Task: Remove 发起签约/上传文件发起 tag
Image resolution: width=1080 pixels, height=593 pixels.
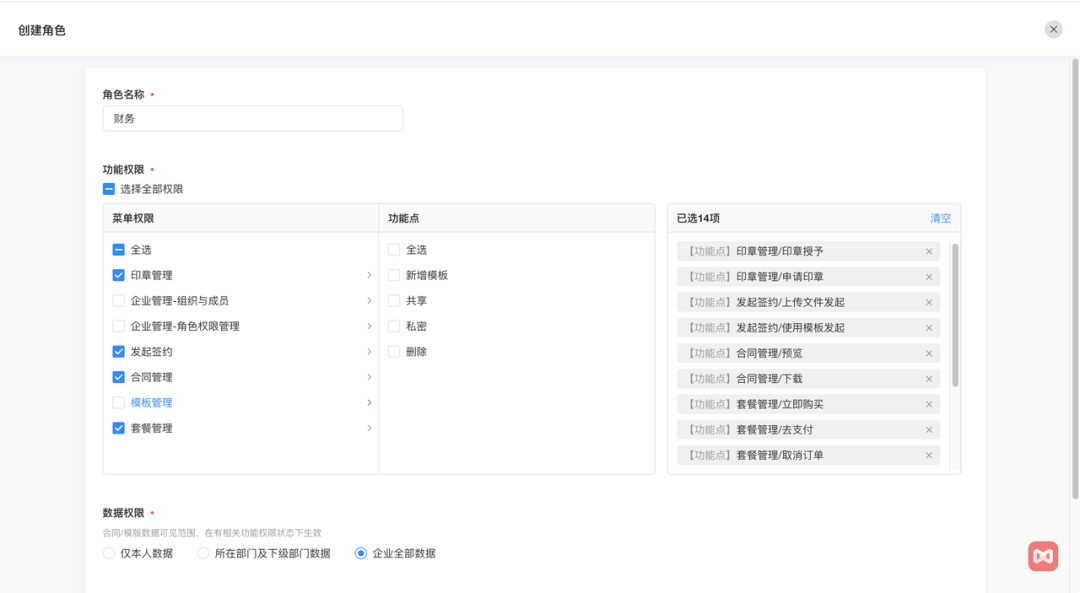Action: click(928, 302)
